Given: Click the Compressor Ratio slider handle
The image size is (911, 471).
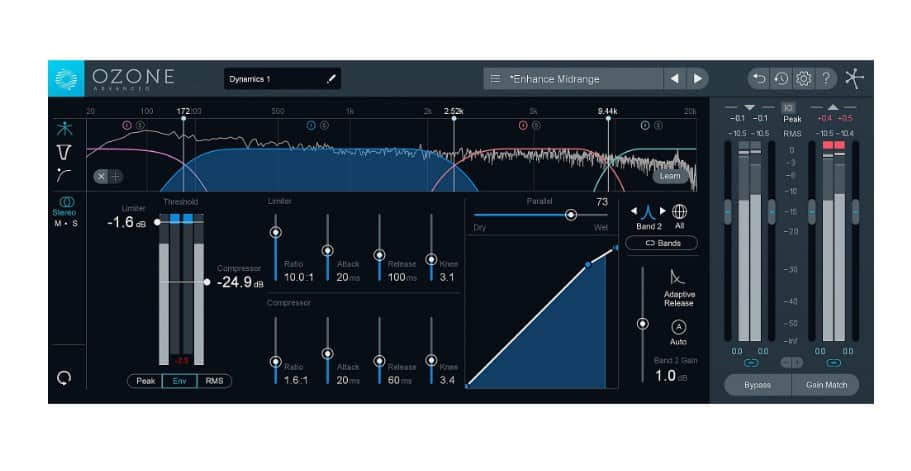Looking at the screenshot, I should point(276,362).
